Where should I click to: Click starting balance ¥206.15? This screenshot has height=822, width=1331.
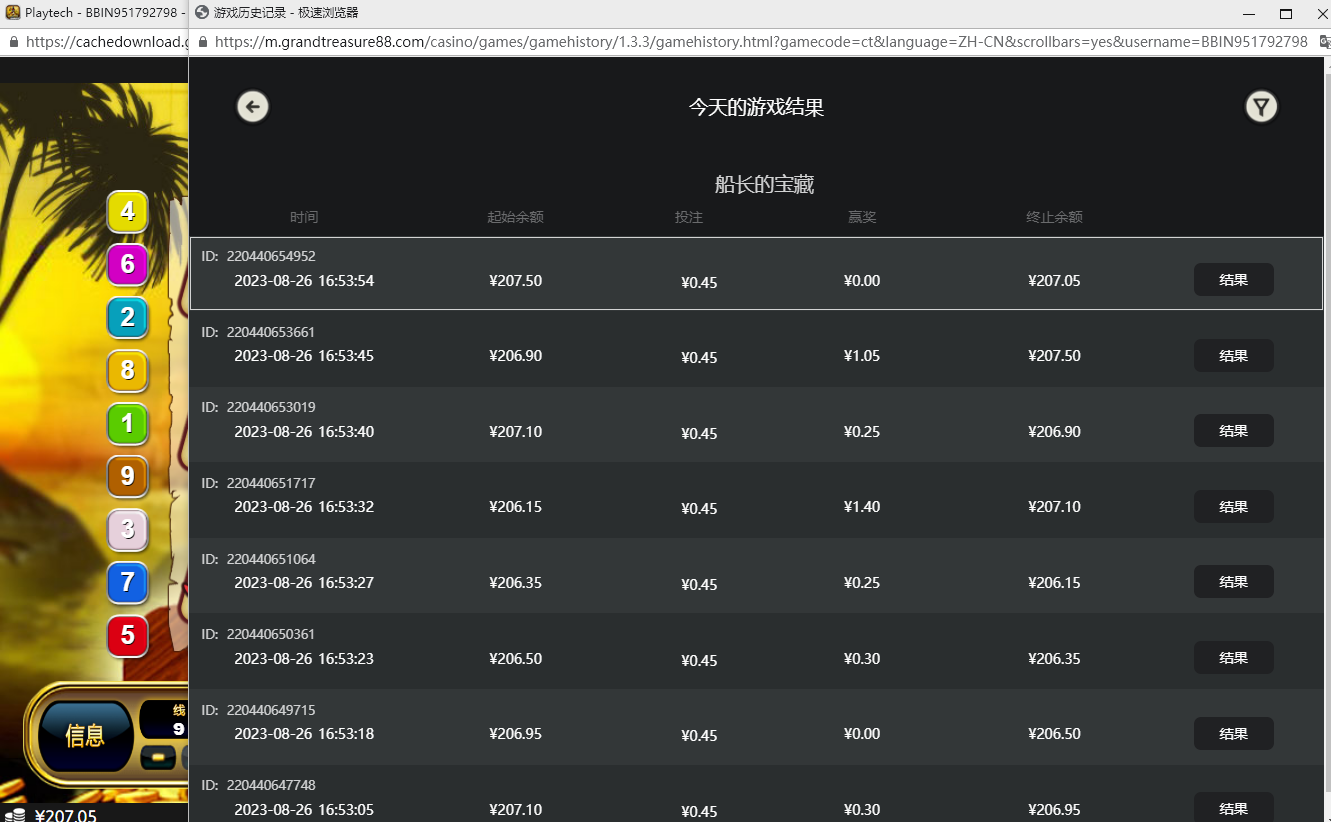point(515,507)
